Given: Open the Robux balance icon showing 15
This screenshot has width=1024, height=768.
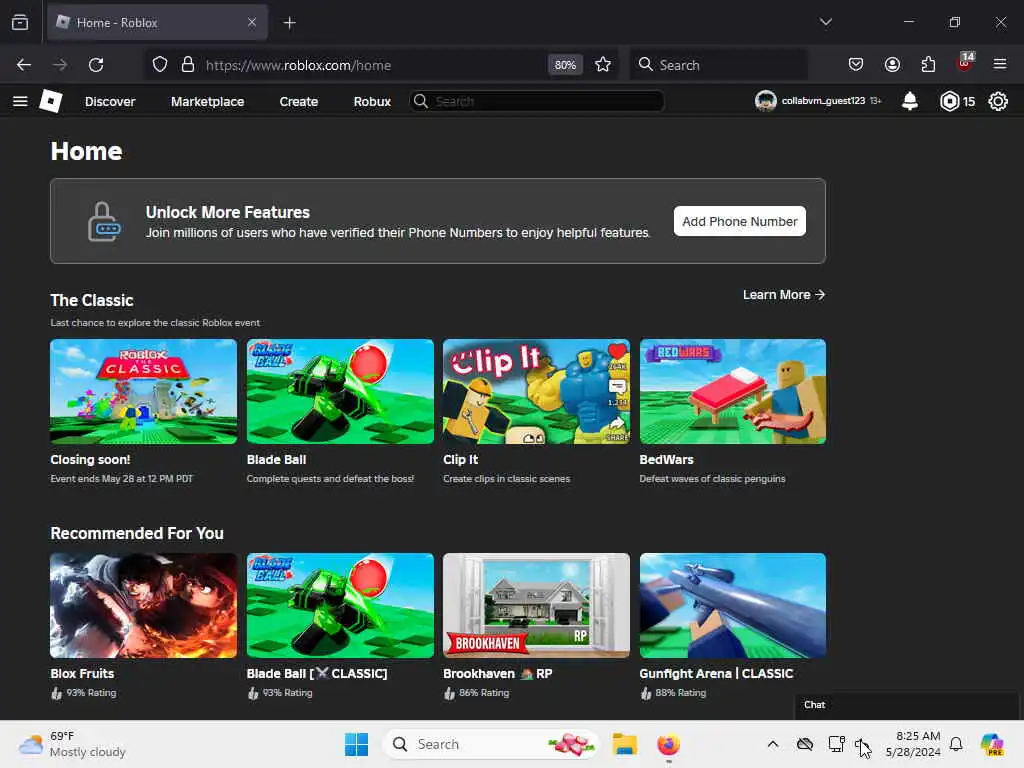Looking at the screenshot, I should (x=950, y=101).
